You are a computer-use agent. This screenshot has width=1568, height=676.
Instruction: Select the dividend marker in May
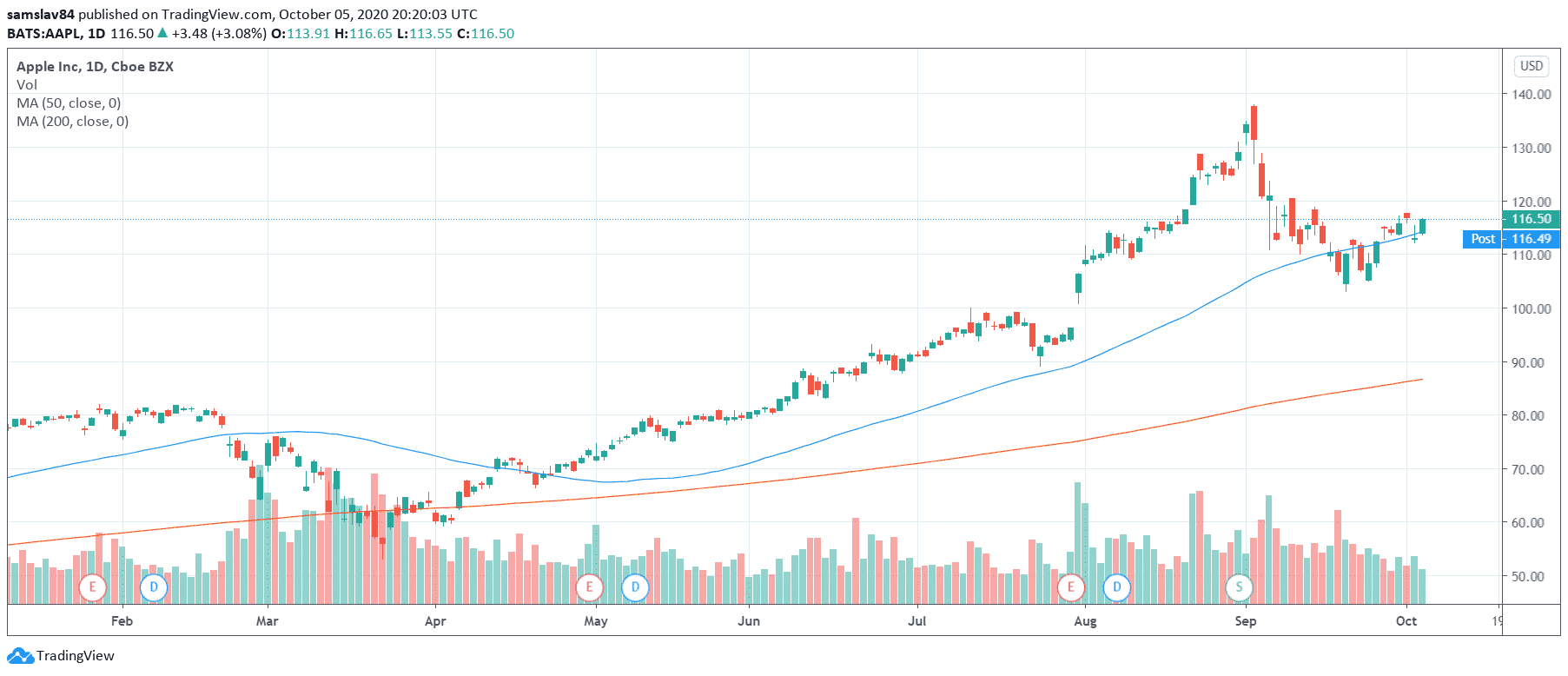coord(635,587)
